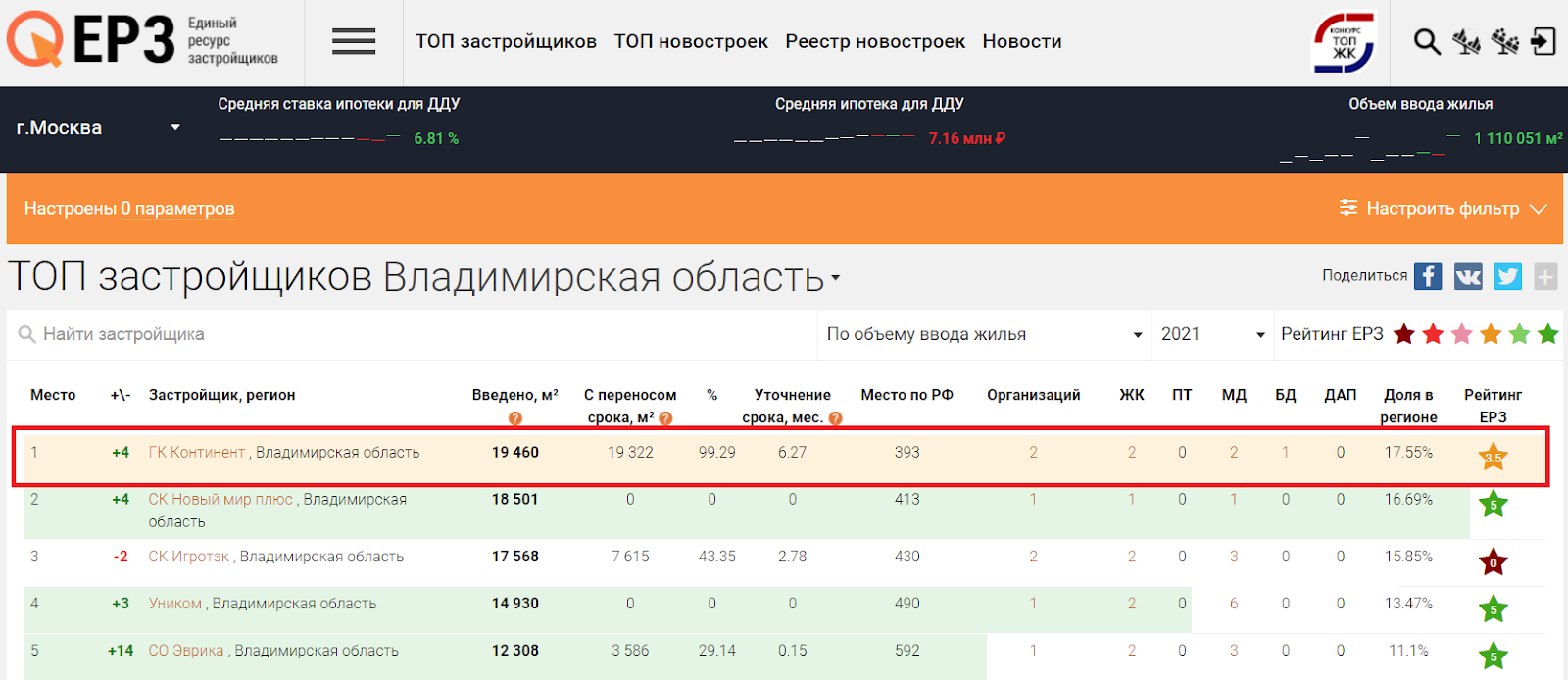Share the page via Twitter

(x=1507, y=276)
